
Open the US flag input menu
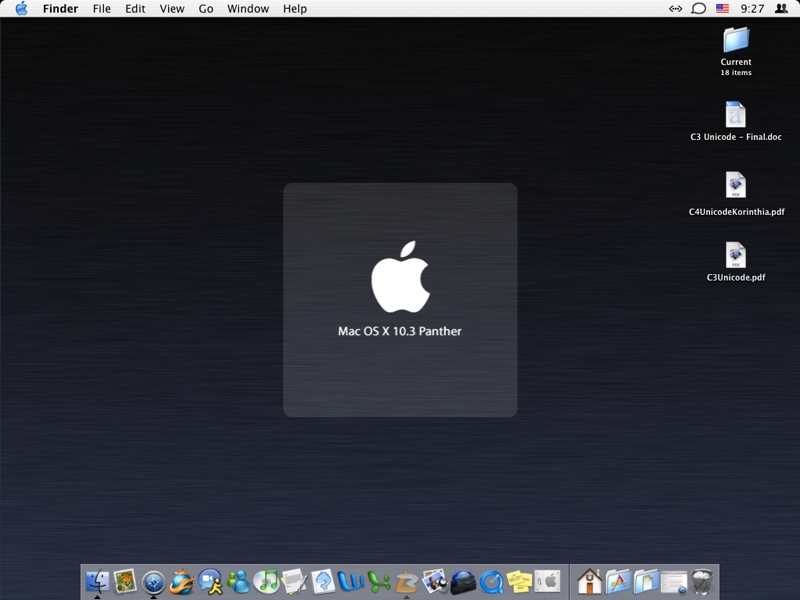click(x=722, y=9)
